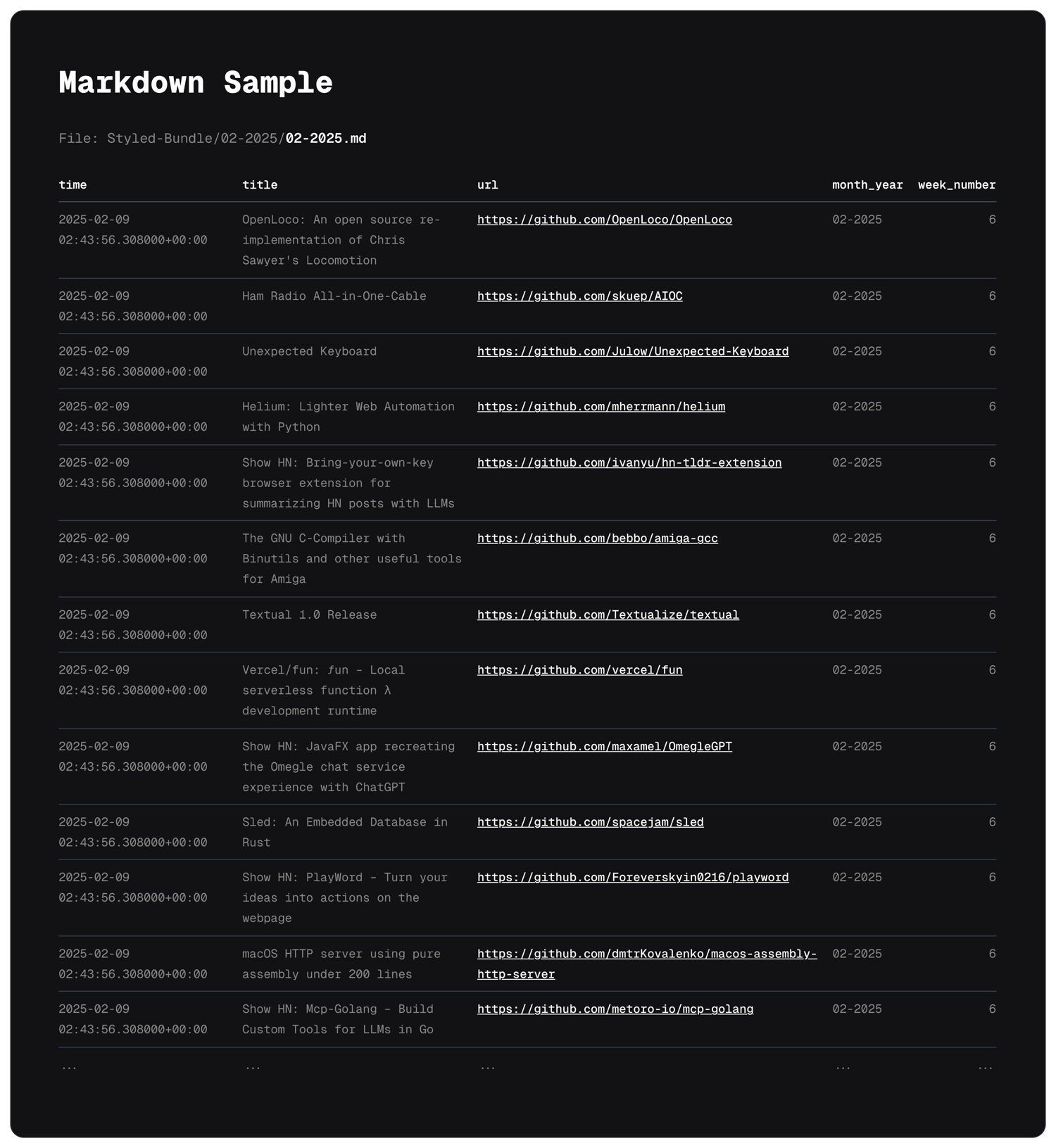Open the maxamel/OmegleGPT link

click(604, 746)
